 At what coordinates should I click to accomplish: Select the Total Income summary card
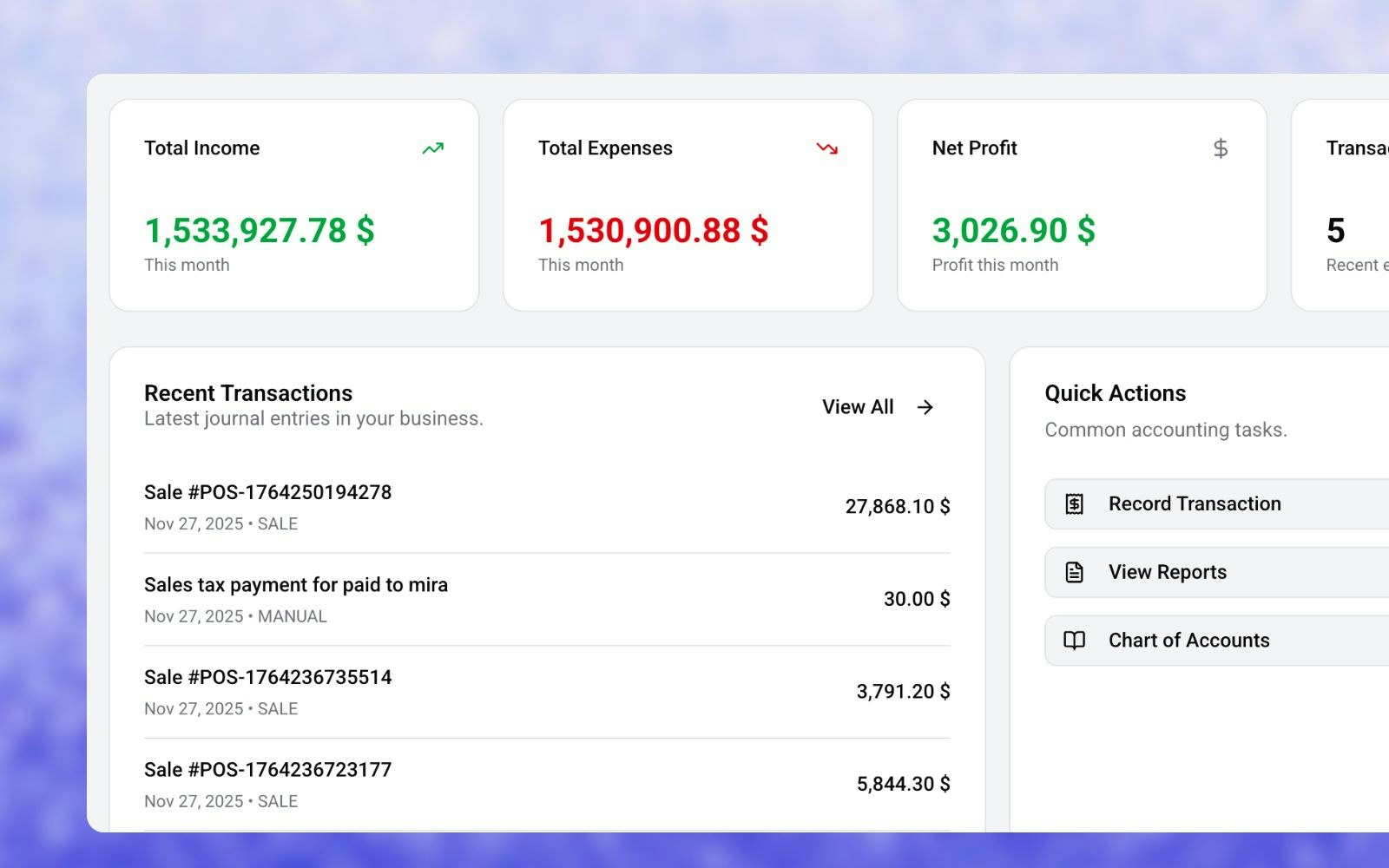click(x=293, y=205)
